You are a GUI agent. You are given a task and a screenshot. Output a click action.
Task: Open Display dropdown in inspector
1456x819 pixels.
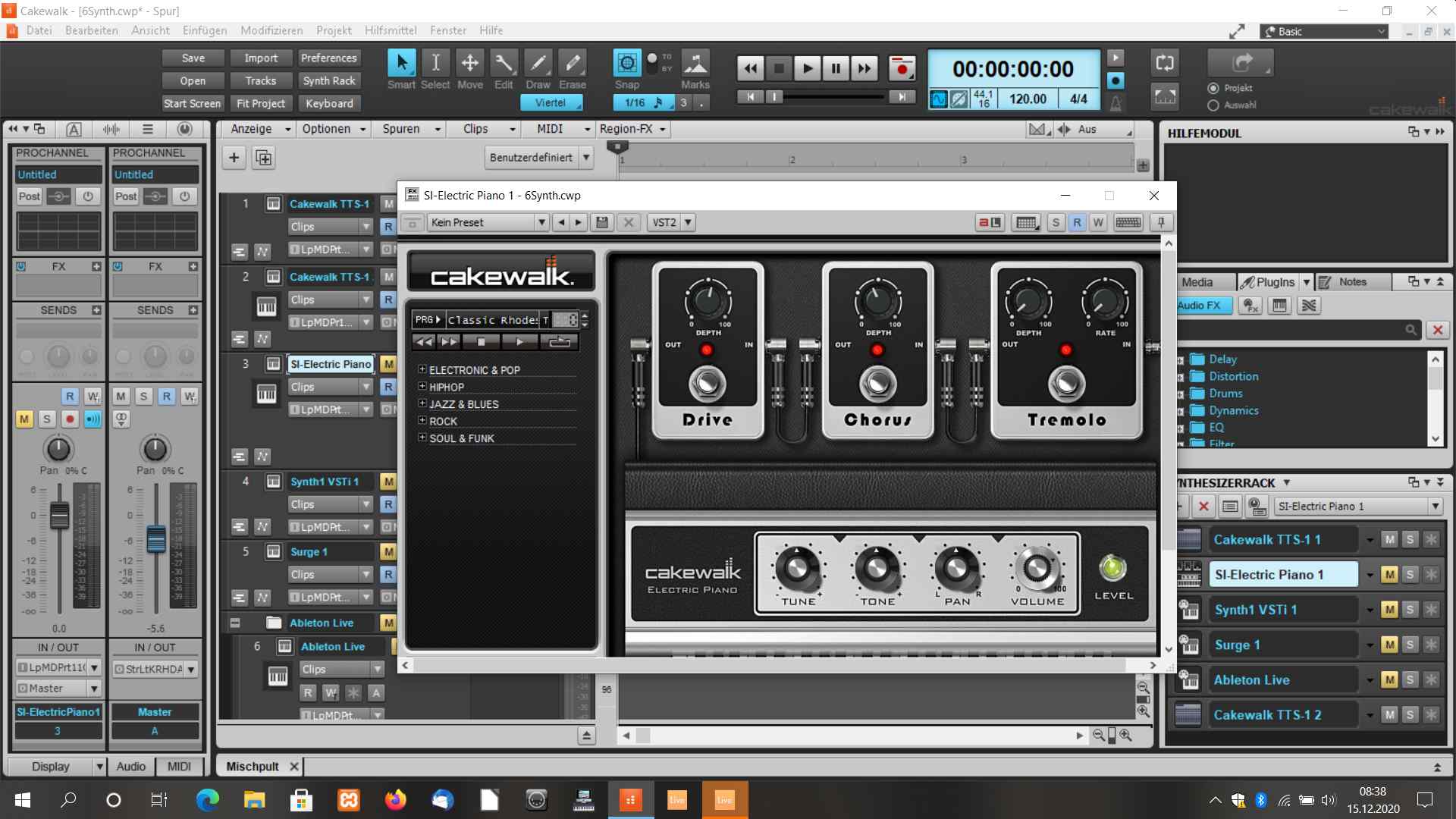coord(58,767)
